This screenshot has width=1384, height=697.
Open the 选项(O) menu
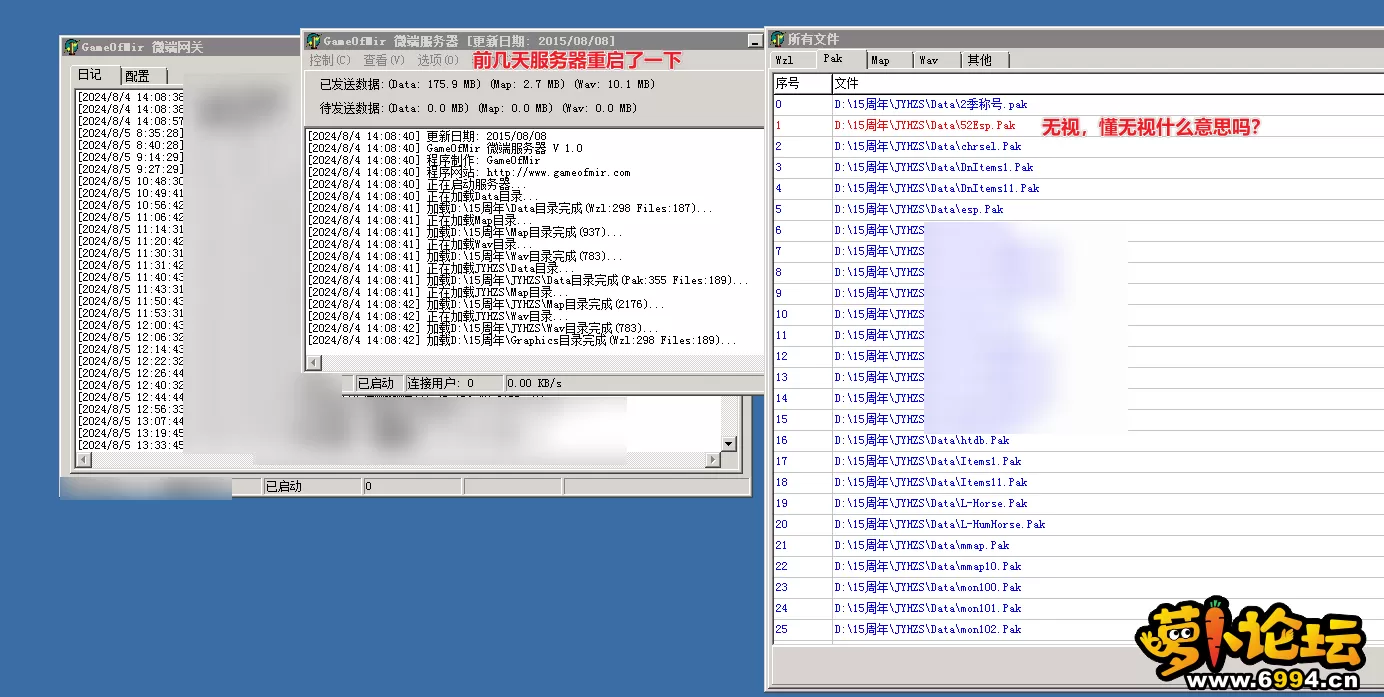point(438,60)
